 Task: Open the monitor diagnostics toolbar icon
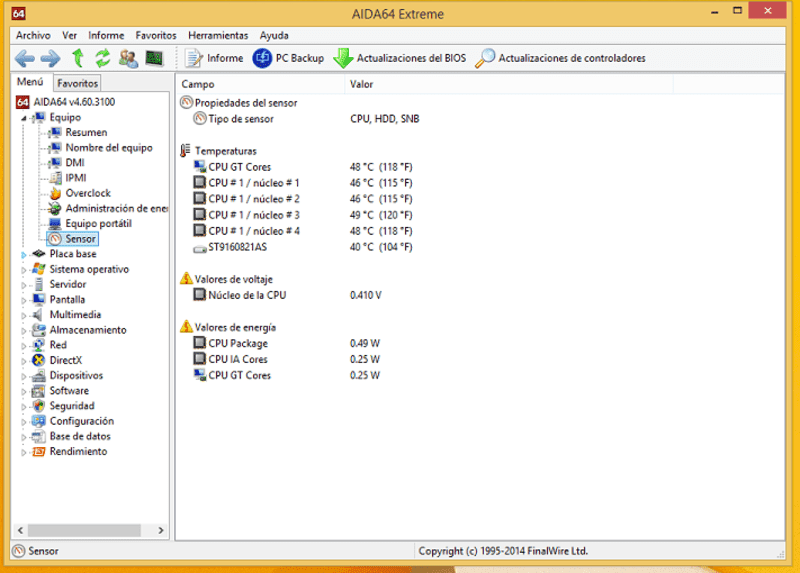(154, 58)
